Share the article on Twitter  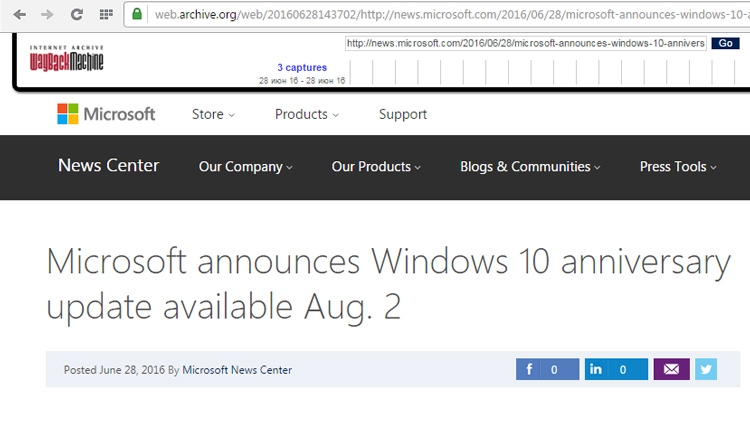[706, 370]
